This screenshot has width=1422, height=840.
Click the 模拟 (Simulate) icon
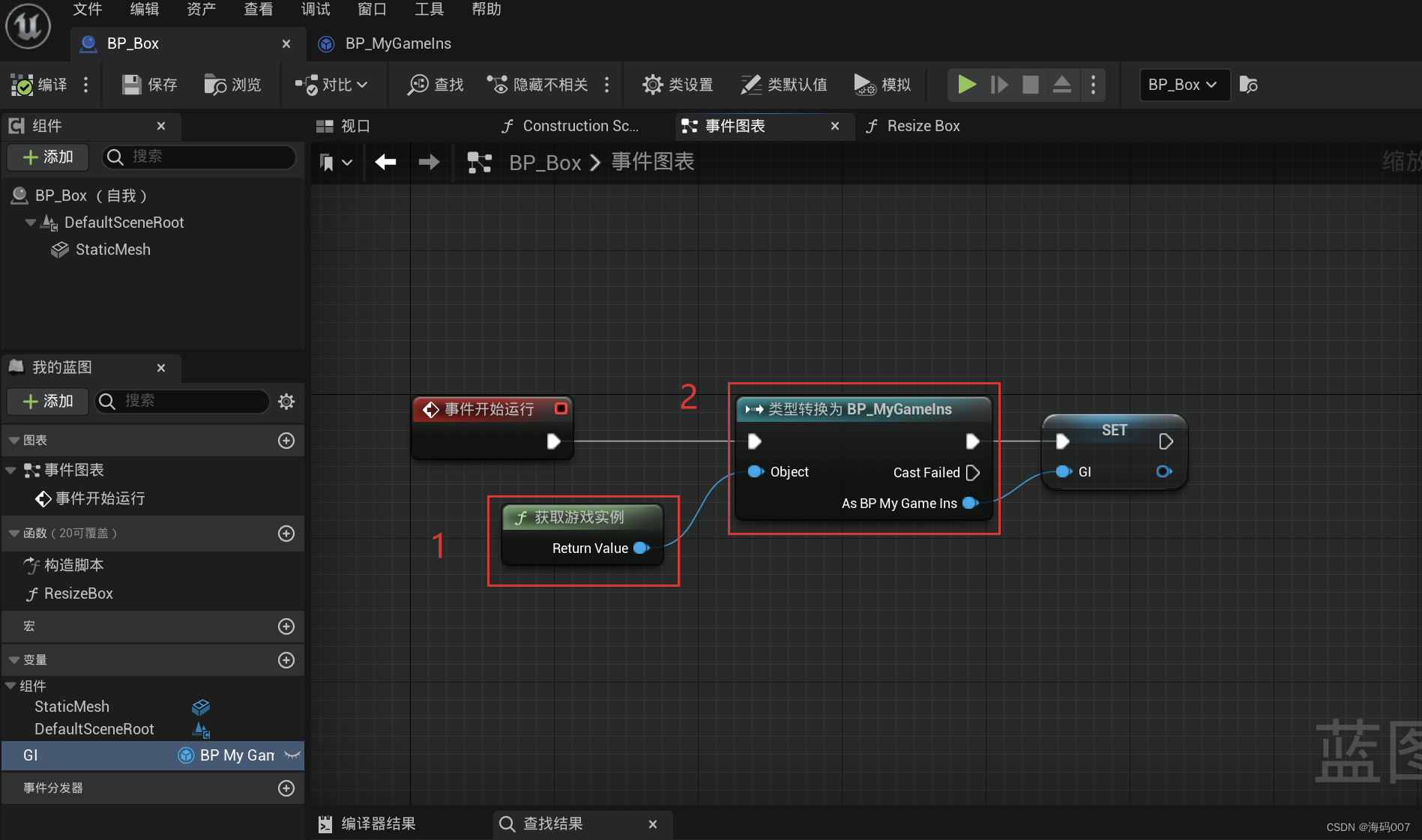[x=864, y=85]
